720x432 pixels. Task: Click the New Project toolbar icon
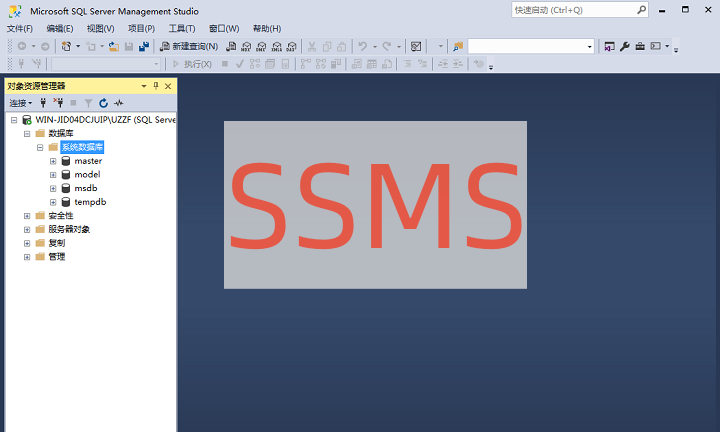[67, 46]
